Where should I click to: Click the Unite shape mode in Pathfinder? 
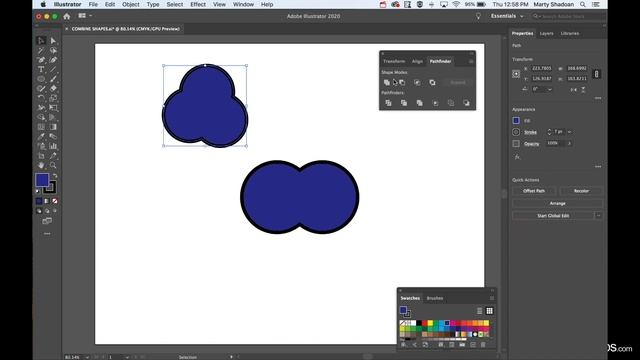click(x=387, y=82)
